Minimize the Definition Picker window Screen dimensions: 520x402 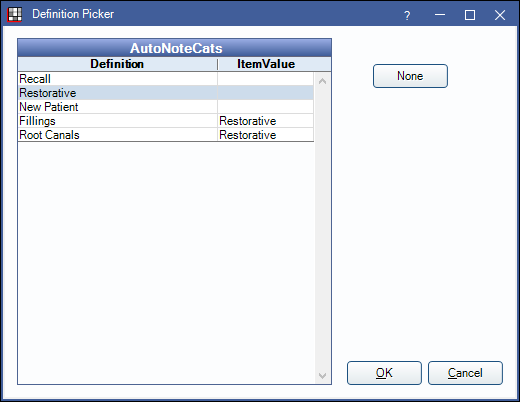pyautogui.click(x=440, y=15)
